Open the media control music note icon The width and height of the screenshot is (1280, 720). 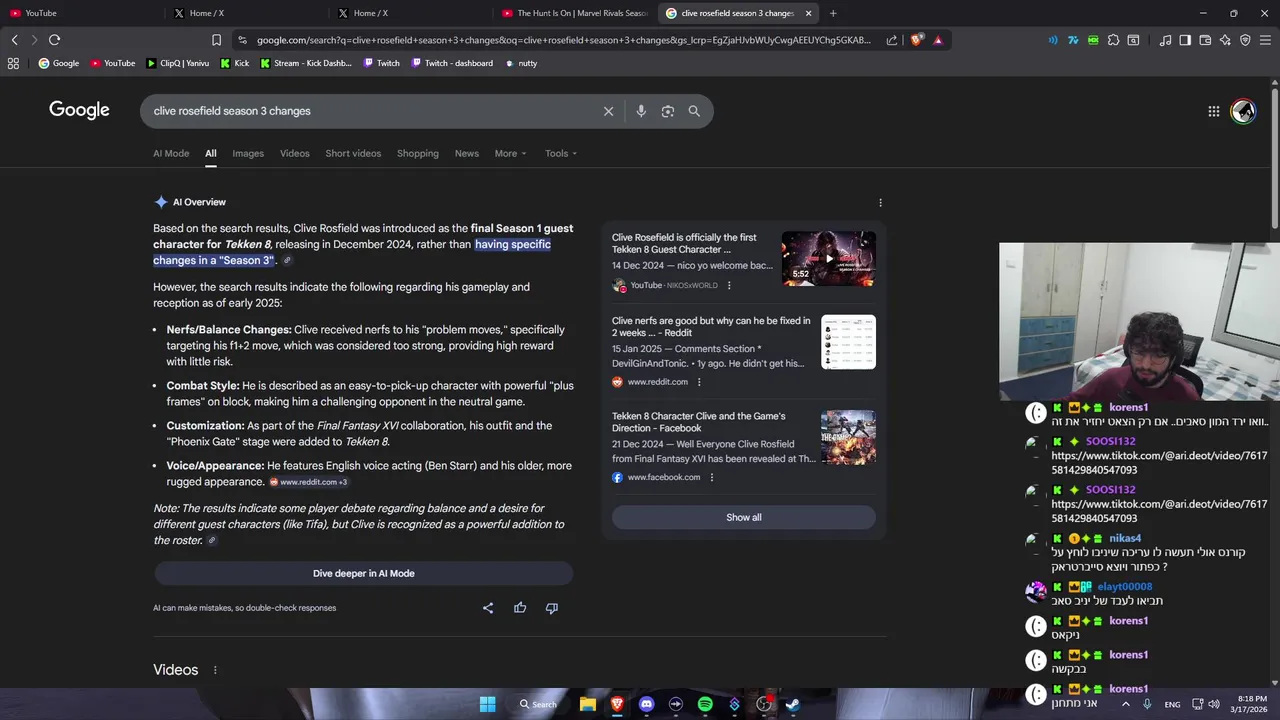1165,40
